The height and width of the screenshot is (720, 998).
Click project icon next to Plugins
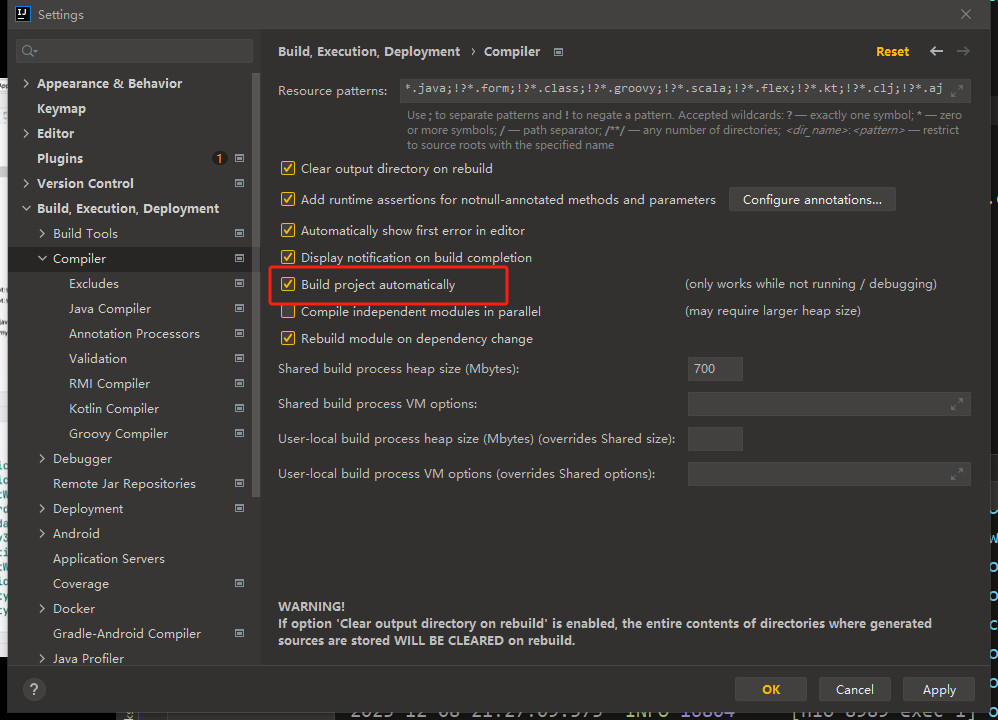239,158
